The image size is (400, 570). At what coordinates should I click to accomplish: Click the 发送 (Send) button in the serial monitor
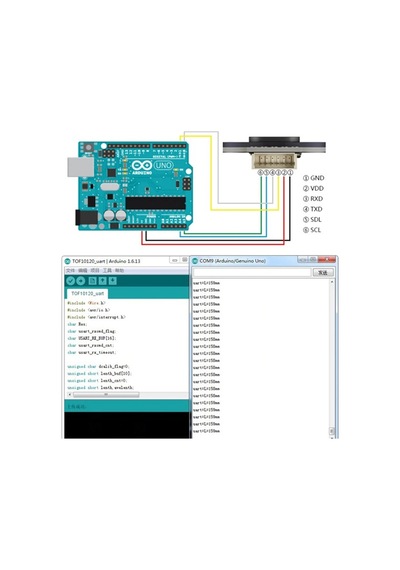coord(323,273)
